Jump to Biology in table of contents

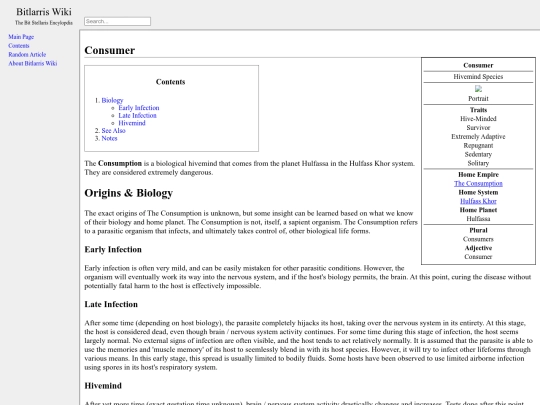tap(112, 100)
